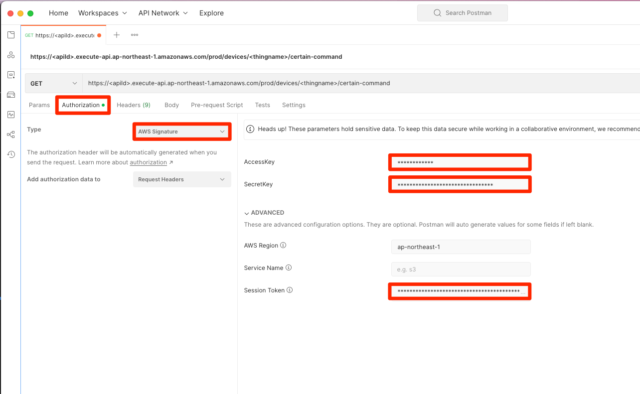This screenshot has width=640, height=394.
Task: Open the Monitors sidebar icon
Action: tap(11, 115)
